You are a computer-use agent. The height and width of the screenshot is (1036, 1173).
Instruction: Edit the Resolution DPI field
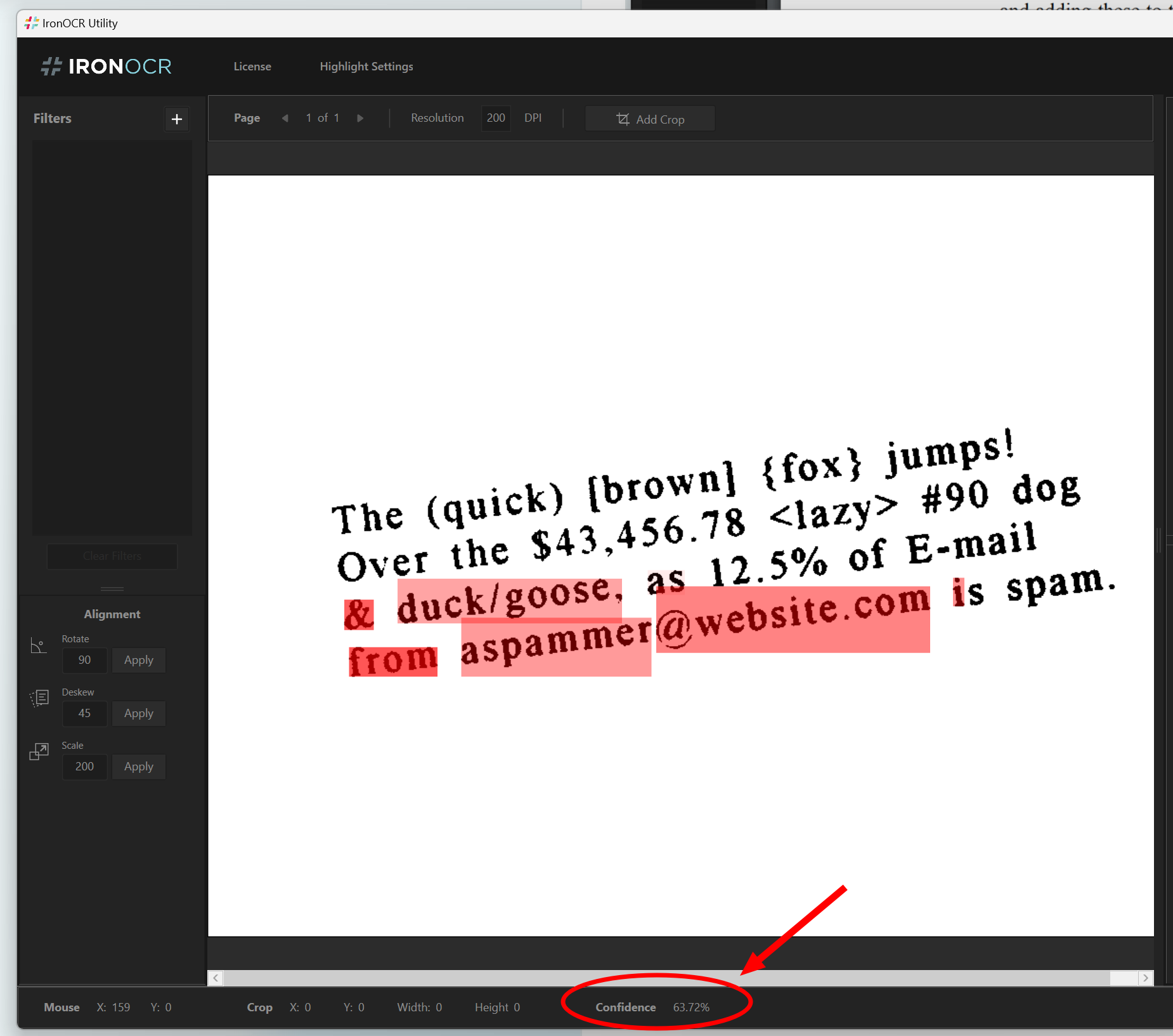[x=496, y=118]
